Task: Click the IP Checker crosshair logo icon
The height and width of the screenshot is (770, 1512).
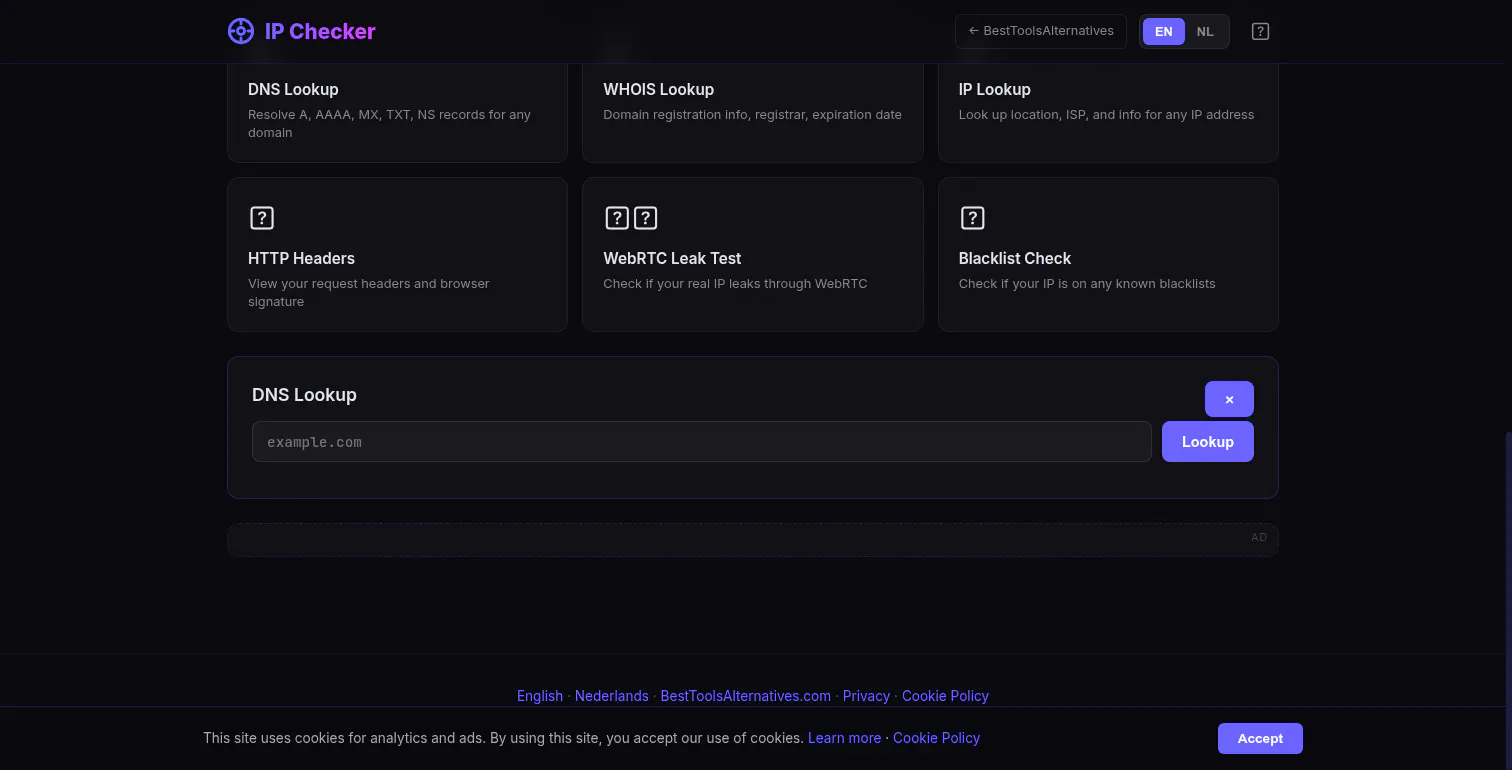Action: [241, 31]
